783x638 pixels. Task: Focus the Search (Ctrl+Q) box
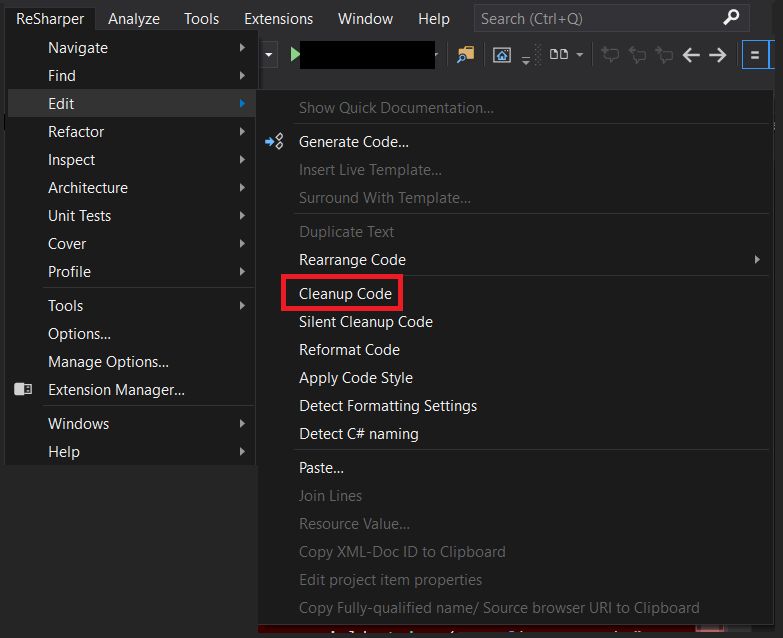(611, 18)
